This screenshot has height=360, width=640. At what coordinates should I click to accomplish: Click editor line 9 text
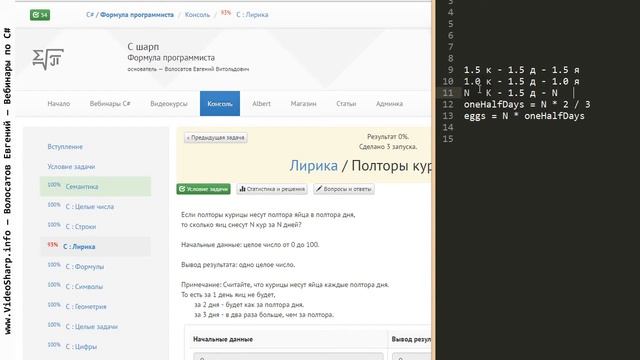tap(521, 70)
